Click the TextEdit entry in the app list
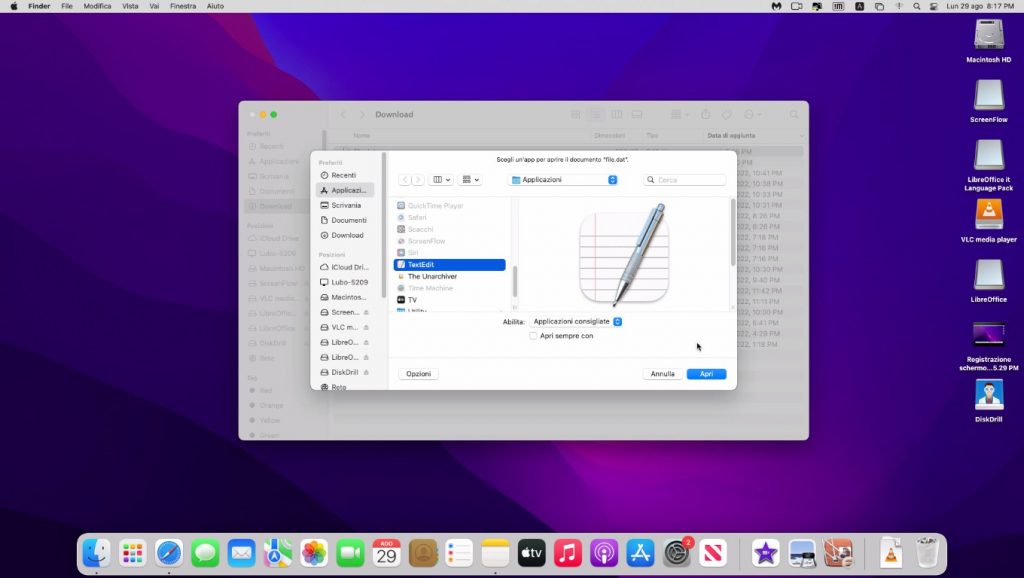The height and width of the screenshot is (578, 1024). [x=421, y=265]
